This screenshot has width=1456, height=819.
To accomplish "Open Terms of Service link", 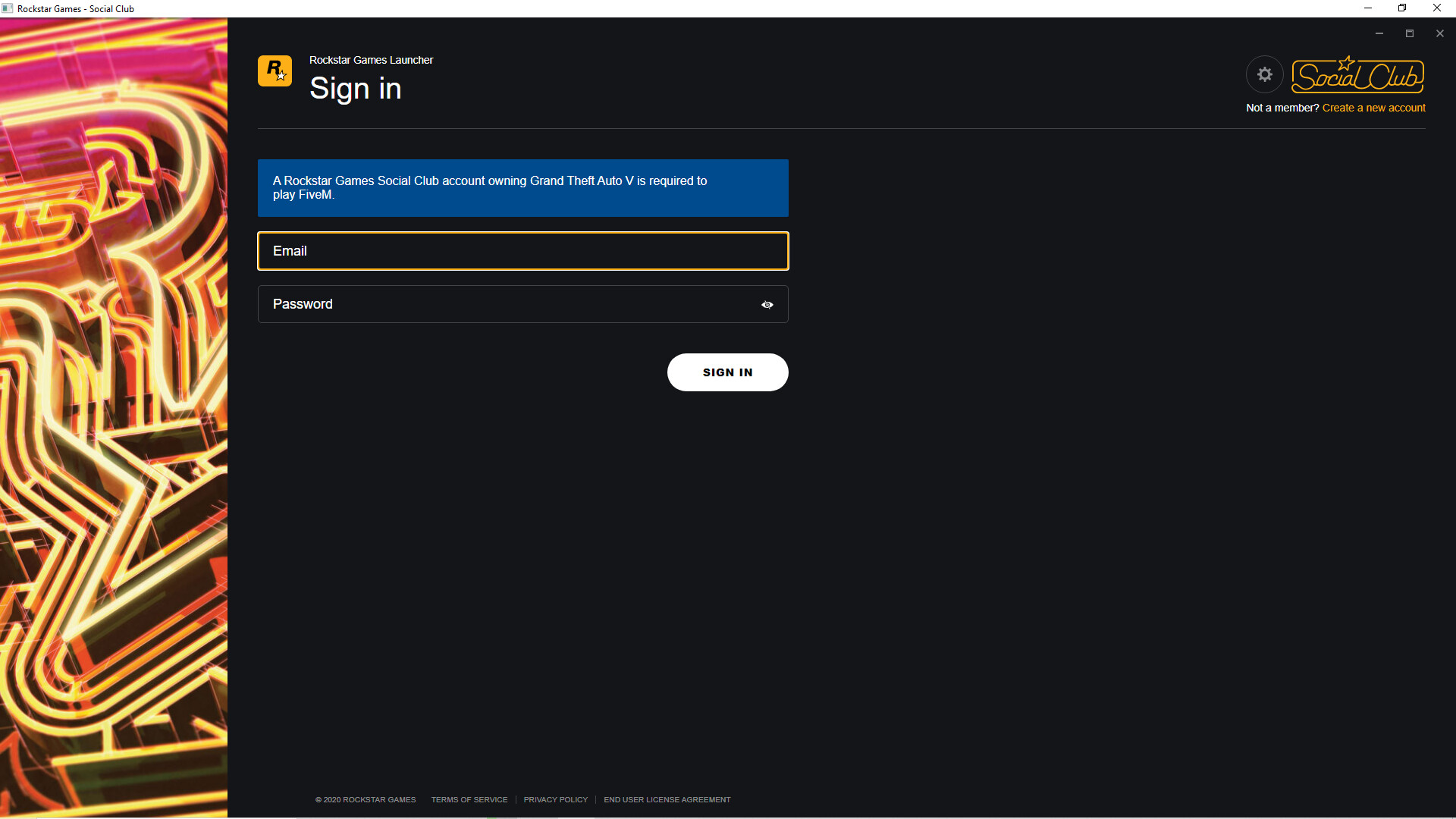I will (x=469, y=800).
